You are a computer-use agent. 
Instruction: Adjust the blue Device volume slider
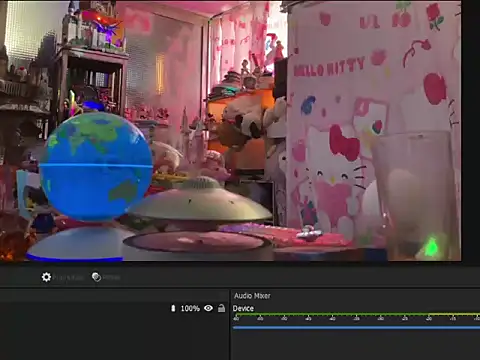coord(356,328)
